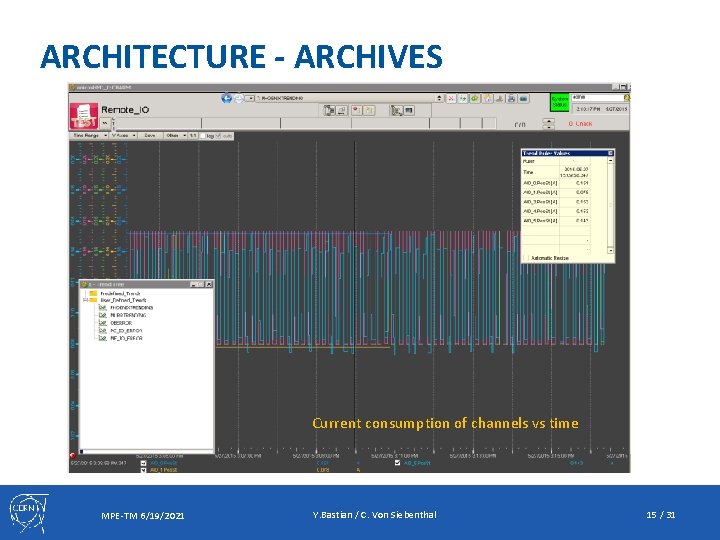This screenshot has height=540, width=720.
Task: Minimize the trend tree window
Action: point(194,285)
